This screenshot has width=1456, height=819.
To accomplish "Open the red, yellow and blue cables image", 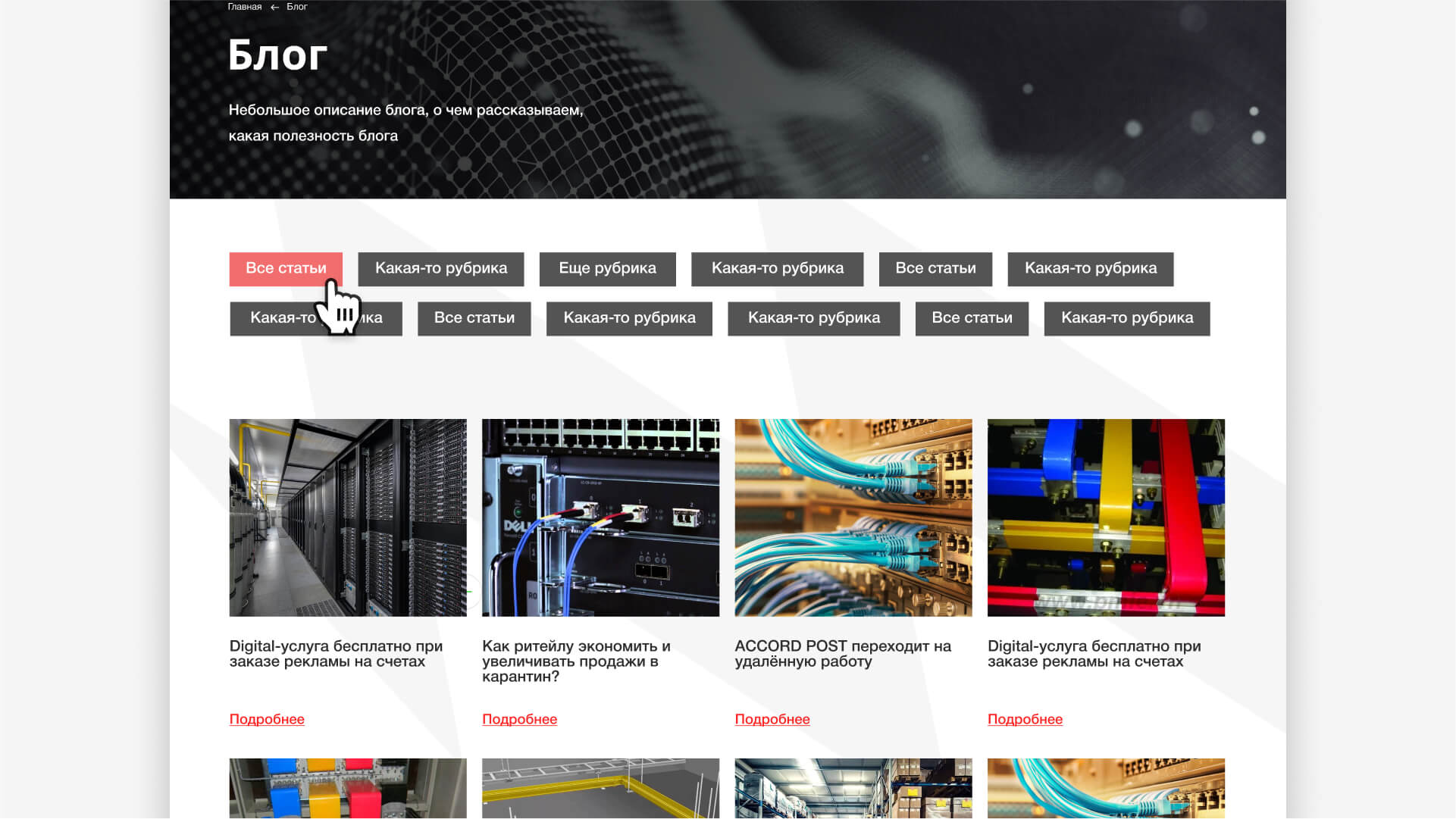I will [x=1106, y=517].
